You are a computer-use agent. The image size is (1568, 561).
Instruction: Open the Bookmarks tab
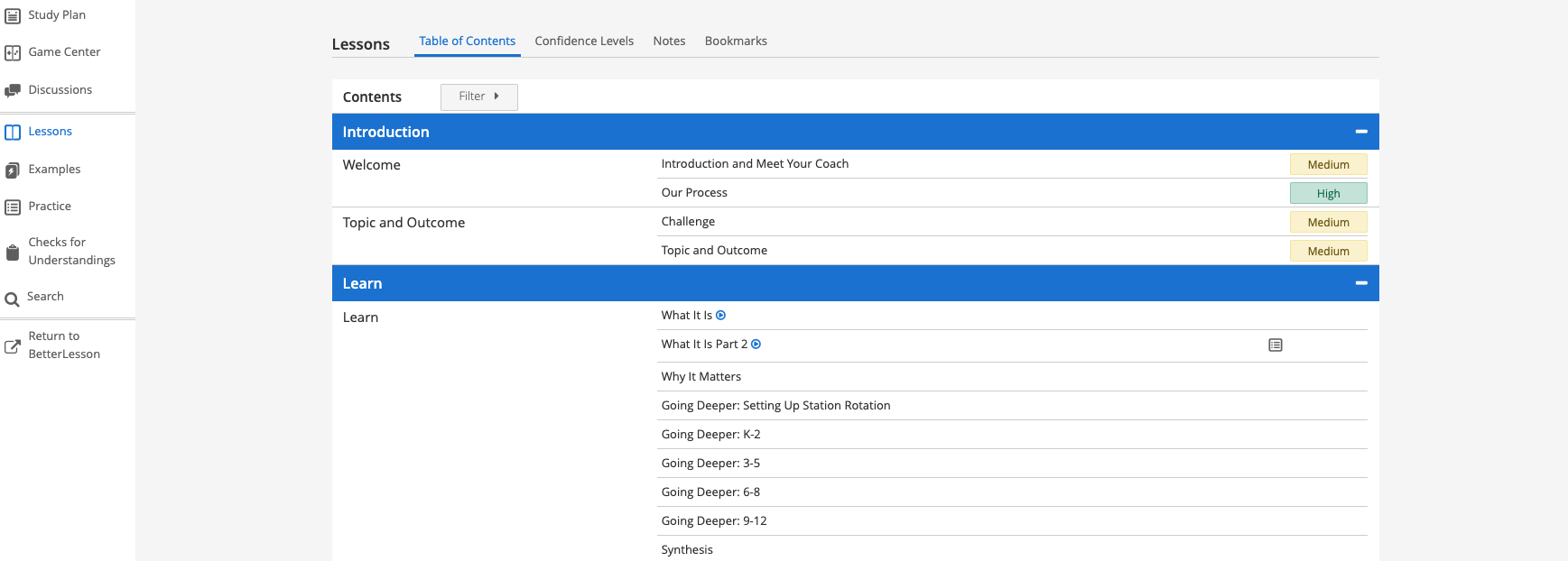736,41
